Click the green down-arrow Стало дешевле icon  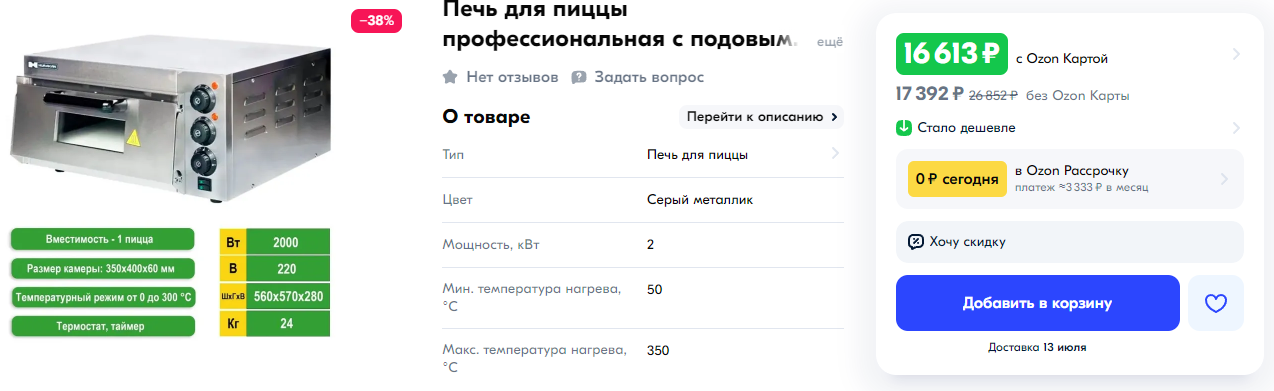click(904, 128)
